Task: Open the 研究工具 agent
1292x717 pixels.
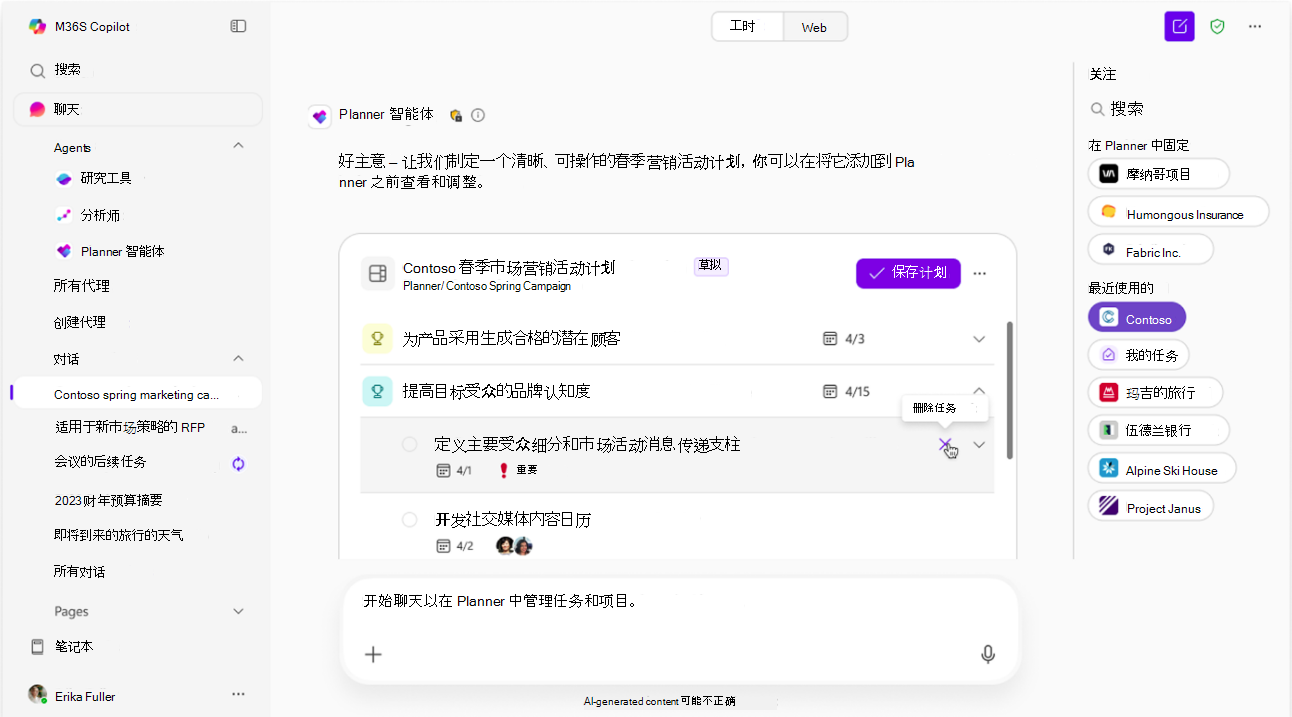Action: pyautogui.click(x=106, y=178)
